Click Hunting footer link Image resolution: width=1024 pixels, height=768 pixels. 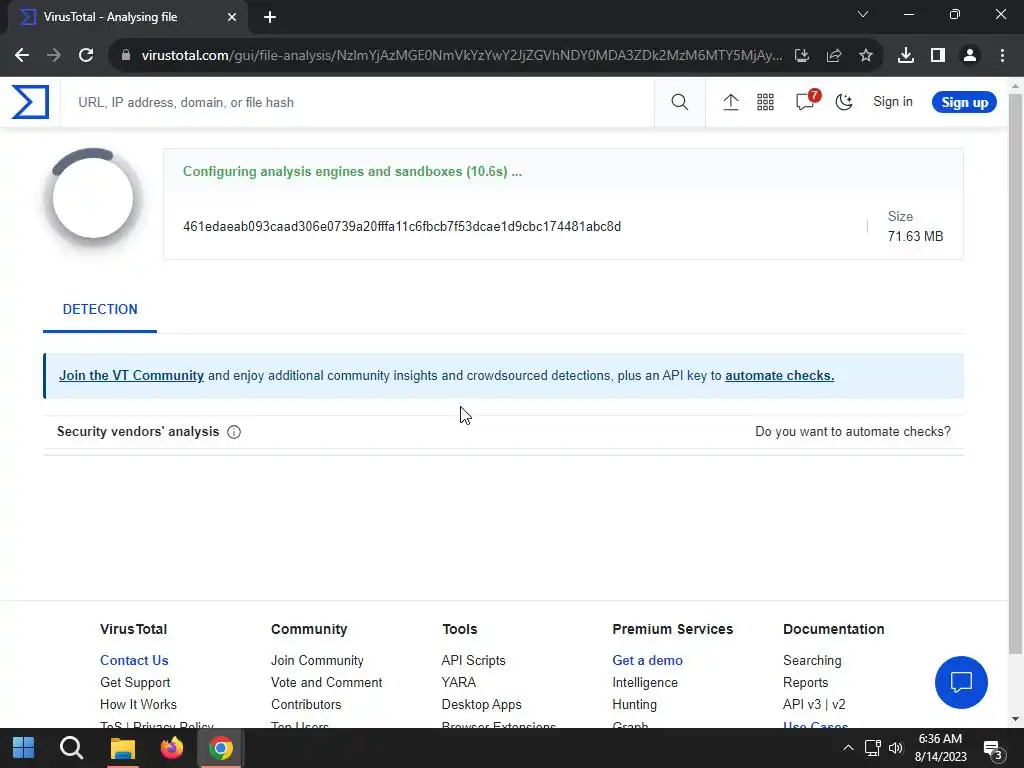(634, 705)
